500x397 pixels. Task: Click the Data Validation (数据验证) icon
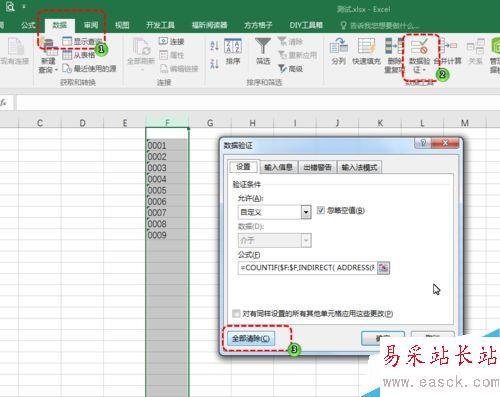[419, 47]
